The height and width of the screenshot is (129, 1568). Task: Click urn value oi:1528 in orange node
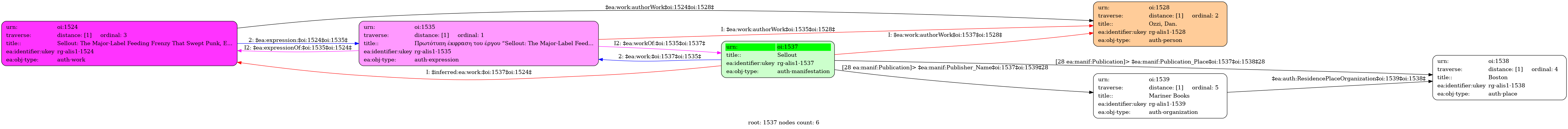(x=1159, y=7)
